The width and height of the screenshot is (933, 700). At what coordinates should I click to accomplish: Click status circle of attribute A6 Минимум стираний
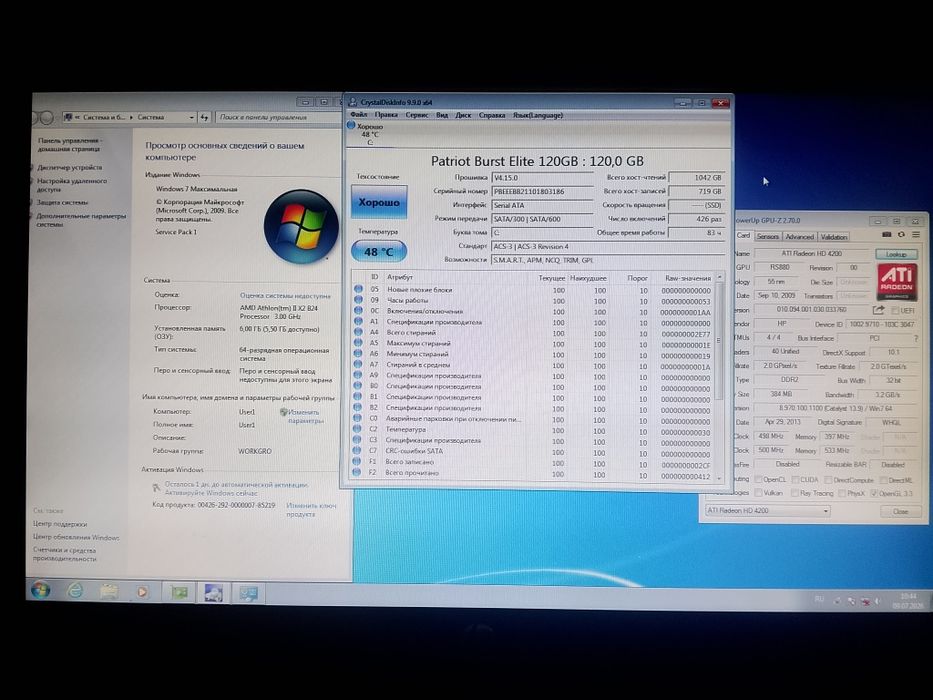(358, 354)
